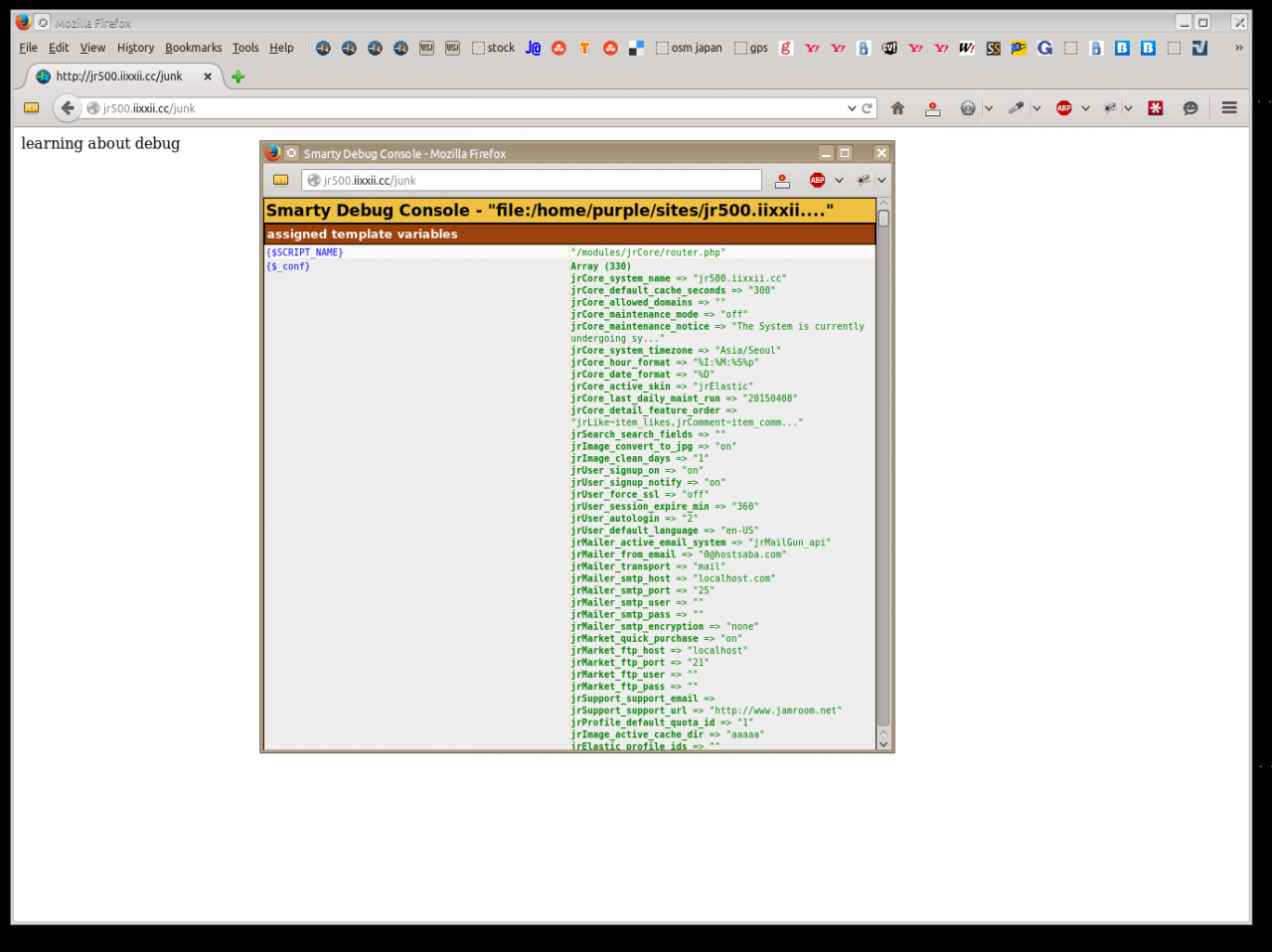This screenshot has height=952, width=1272.
Task: Open the Firefox hamburger menu
Action: [1229, 108]
